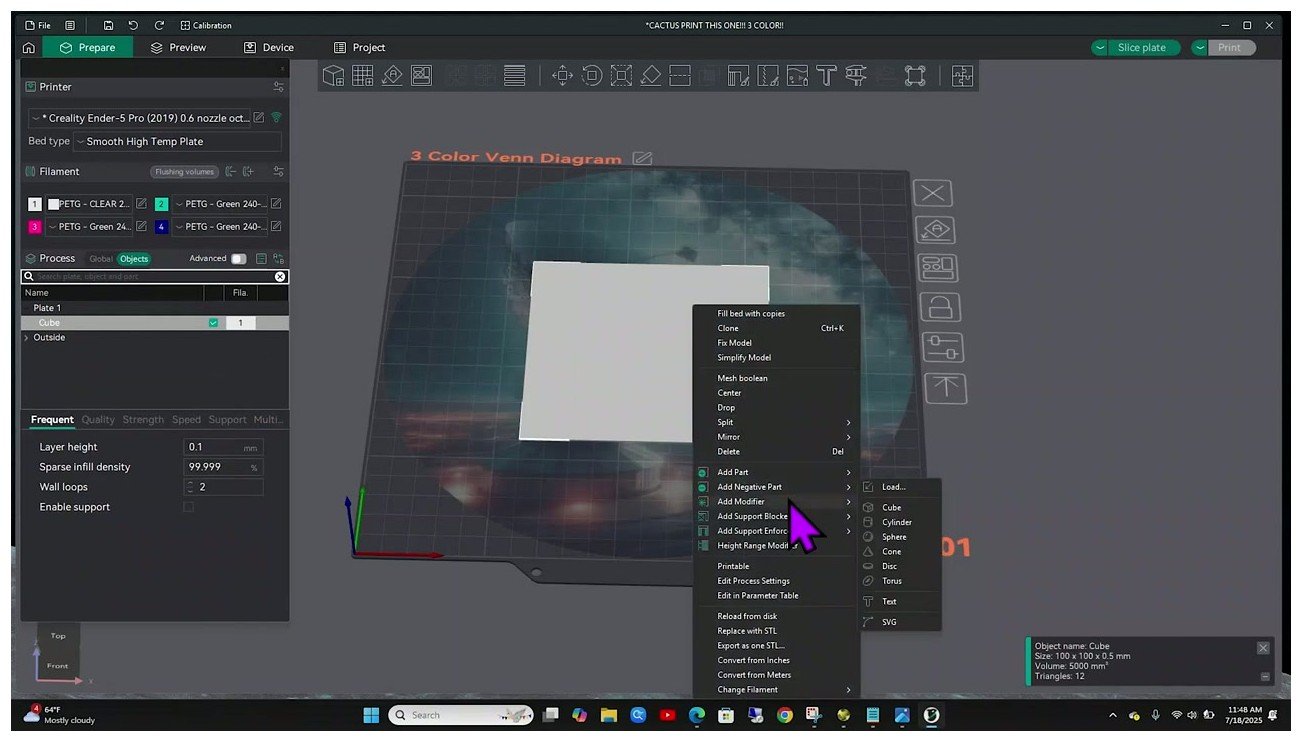Image resolution: width=1302 pixels, height=742 pixels.
Task: Select the Color painting tool in toolbar
Action: [797, 75]
